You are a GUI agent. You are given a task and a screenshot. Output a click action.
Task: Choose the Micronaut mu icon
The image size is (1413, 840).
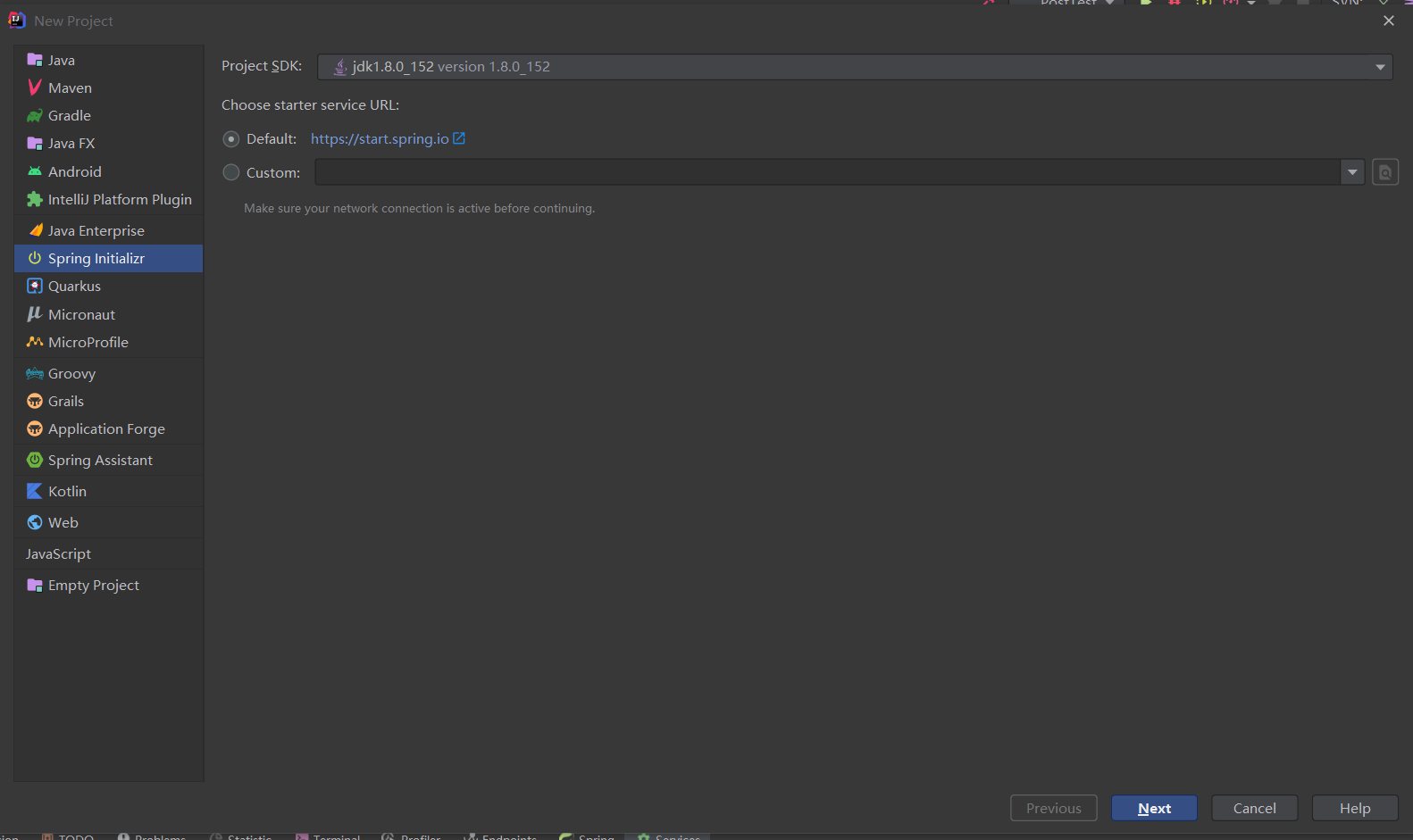tap(35, 314)
